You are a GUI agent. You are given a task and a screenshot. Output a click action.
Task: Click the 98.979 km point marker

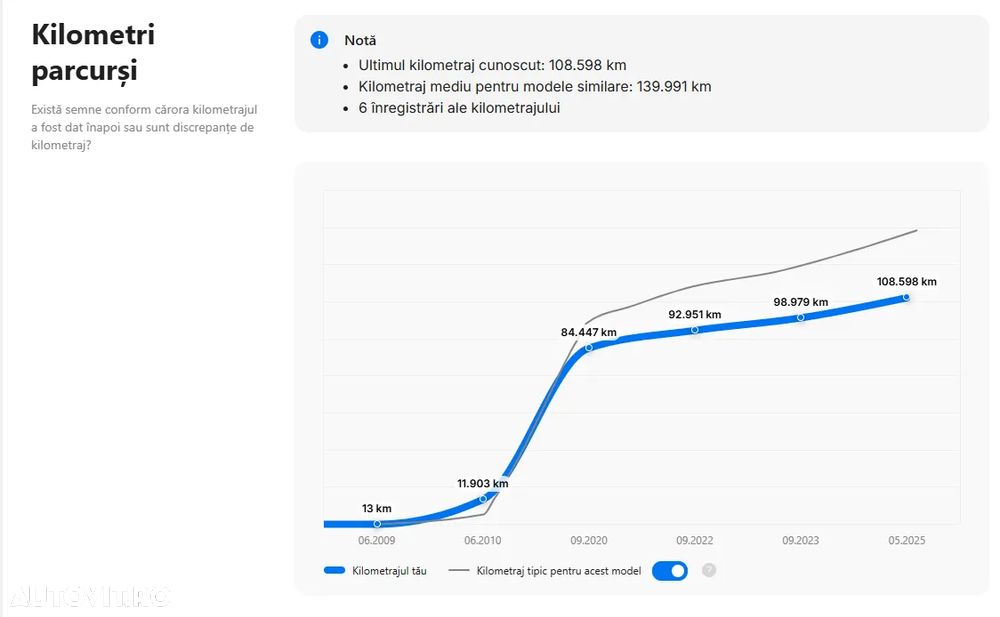tap(801, 317)
